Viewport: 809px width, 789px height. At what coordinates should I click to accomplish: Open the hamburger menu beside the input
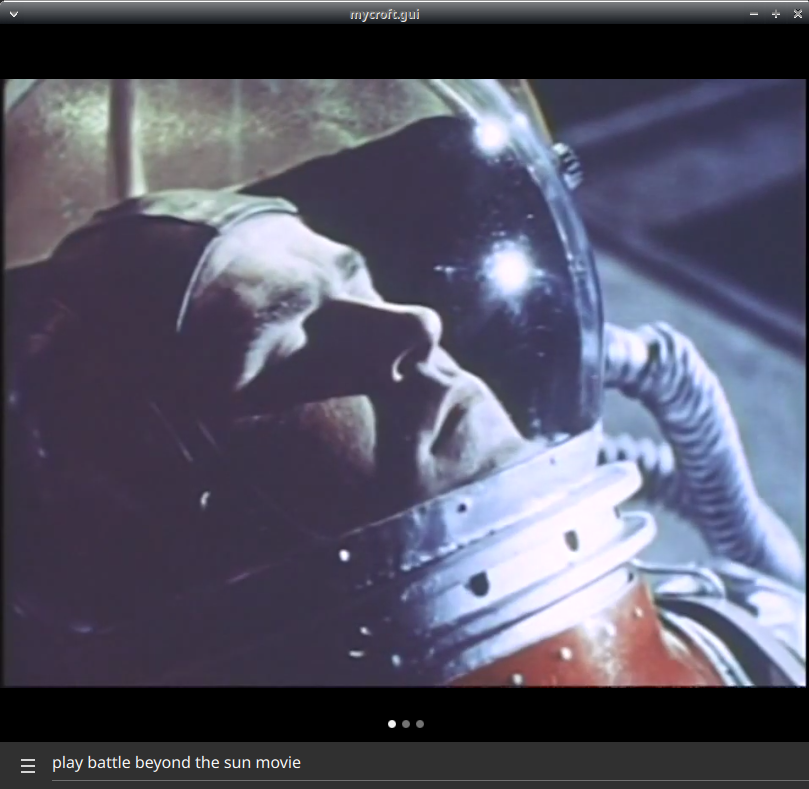pos(28,766)
